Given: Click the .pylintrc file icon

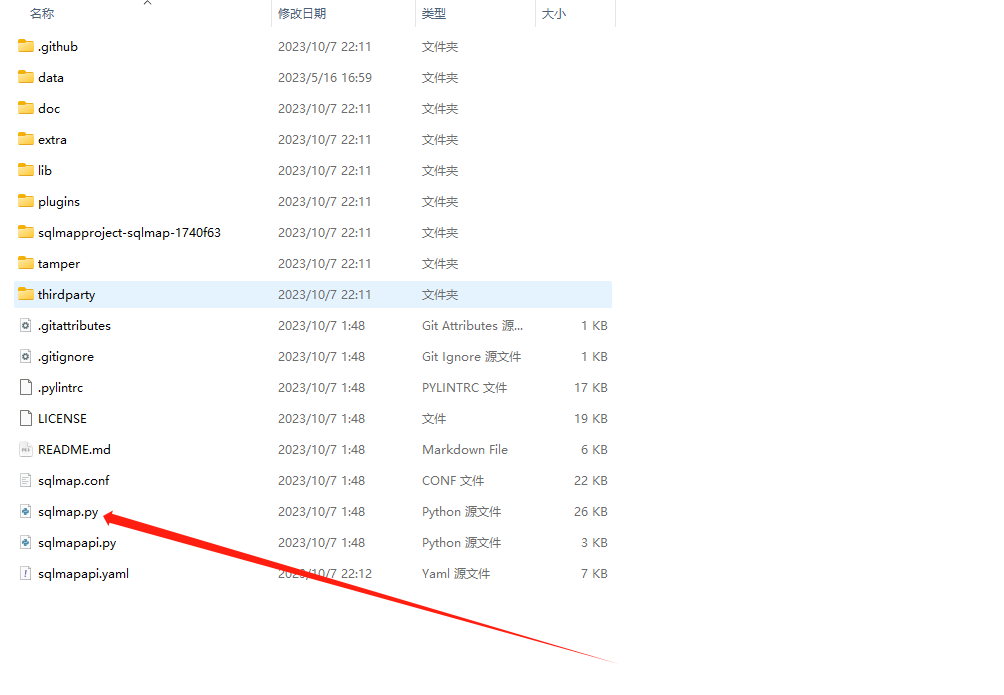Looking at the screenshot, I should [x=26, y=387].
